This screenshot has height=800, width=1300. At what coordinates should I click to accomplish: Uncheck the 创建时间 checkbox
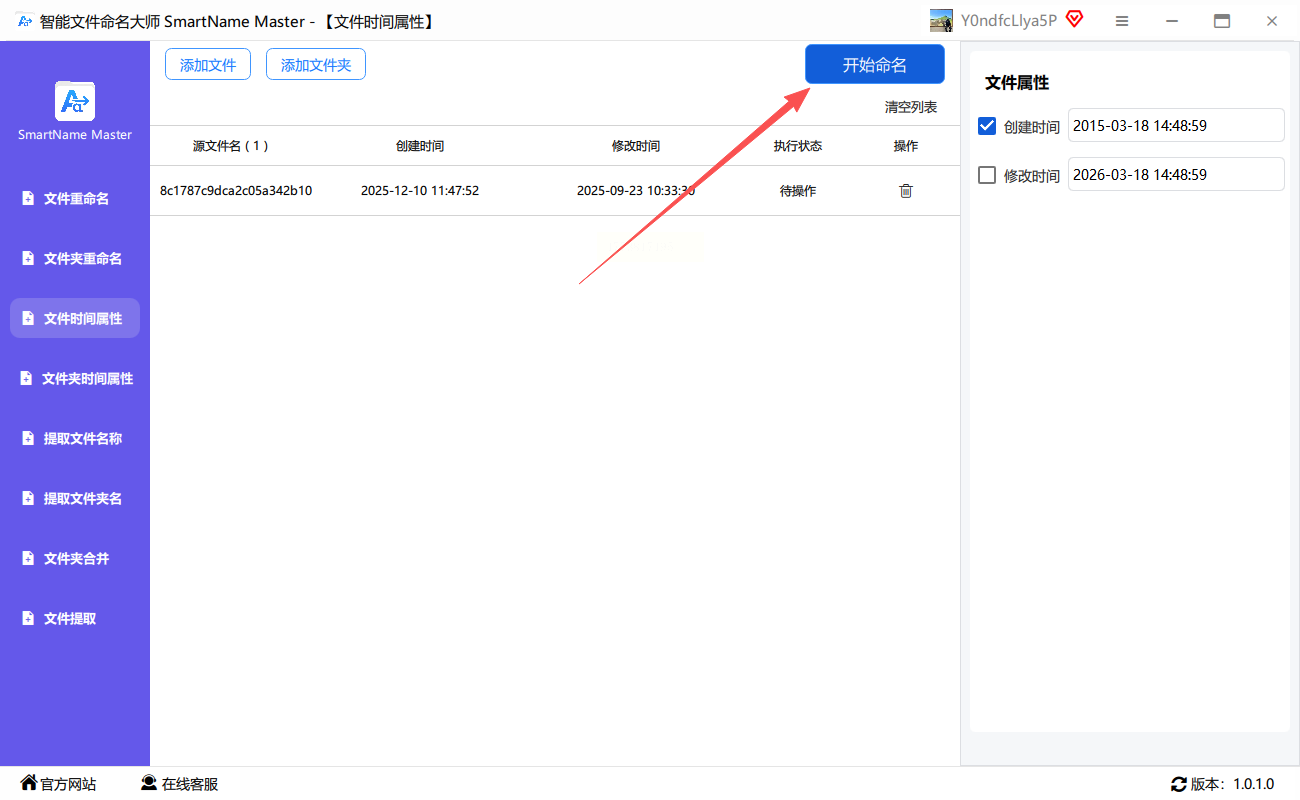987,126
